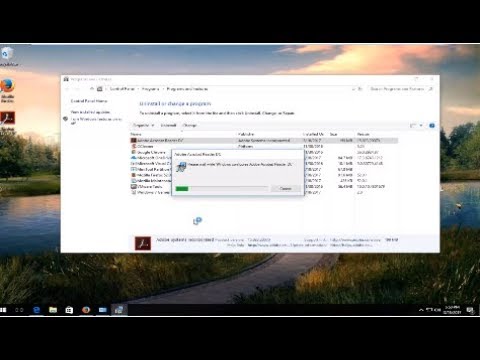This screenshot has height=360, width=480.
Task: Show hidden system tray icons
Action: click(421, 310)
